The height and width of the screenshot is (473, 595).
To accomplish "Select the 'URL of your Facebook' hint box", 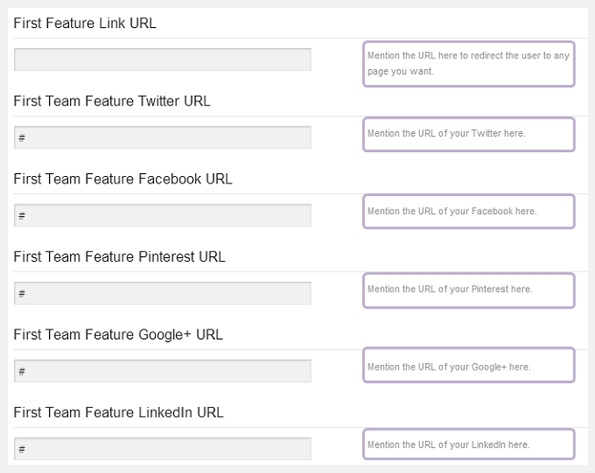I will [469, 211].
